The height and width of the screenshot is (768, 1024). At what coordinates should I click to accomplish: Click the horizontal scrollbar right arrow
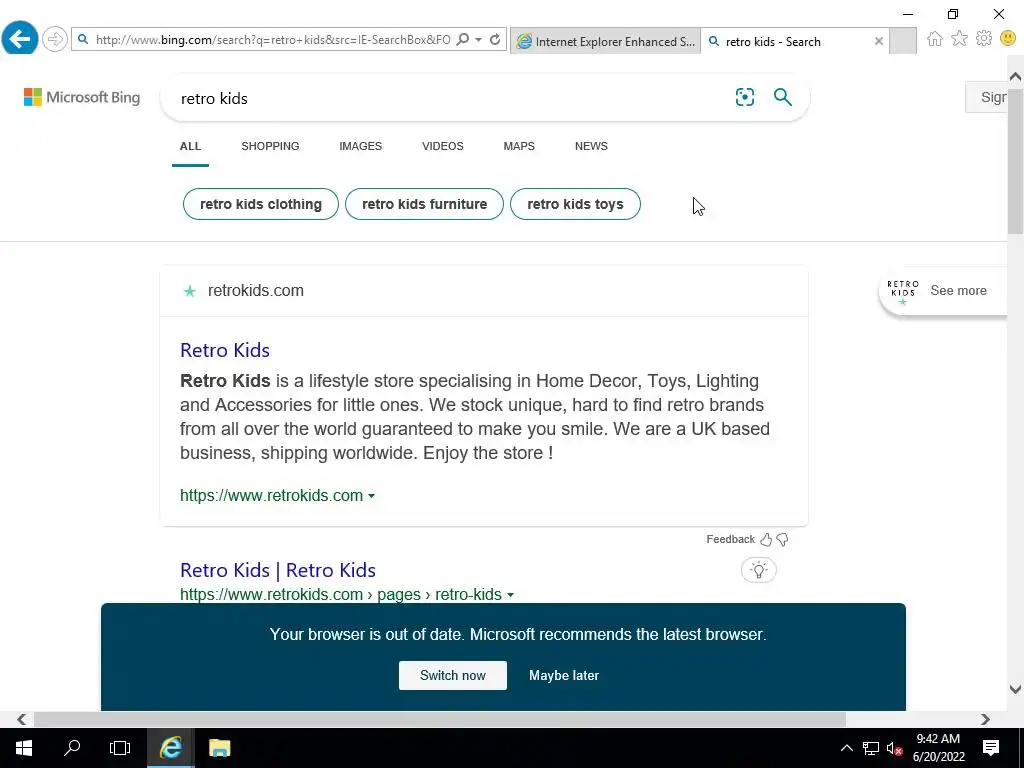coord(985,719)
